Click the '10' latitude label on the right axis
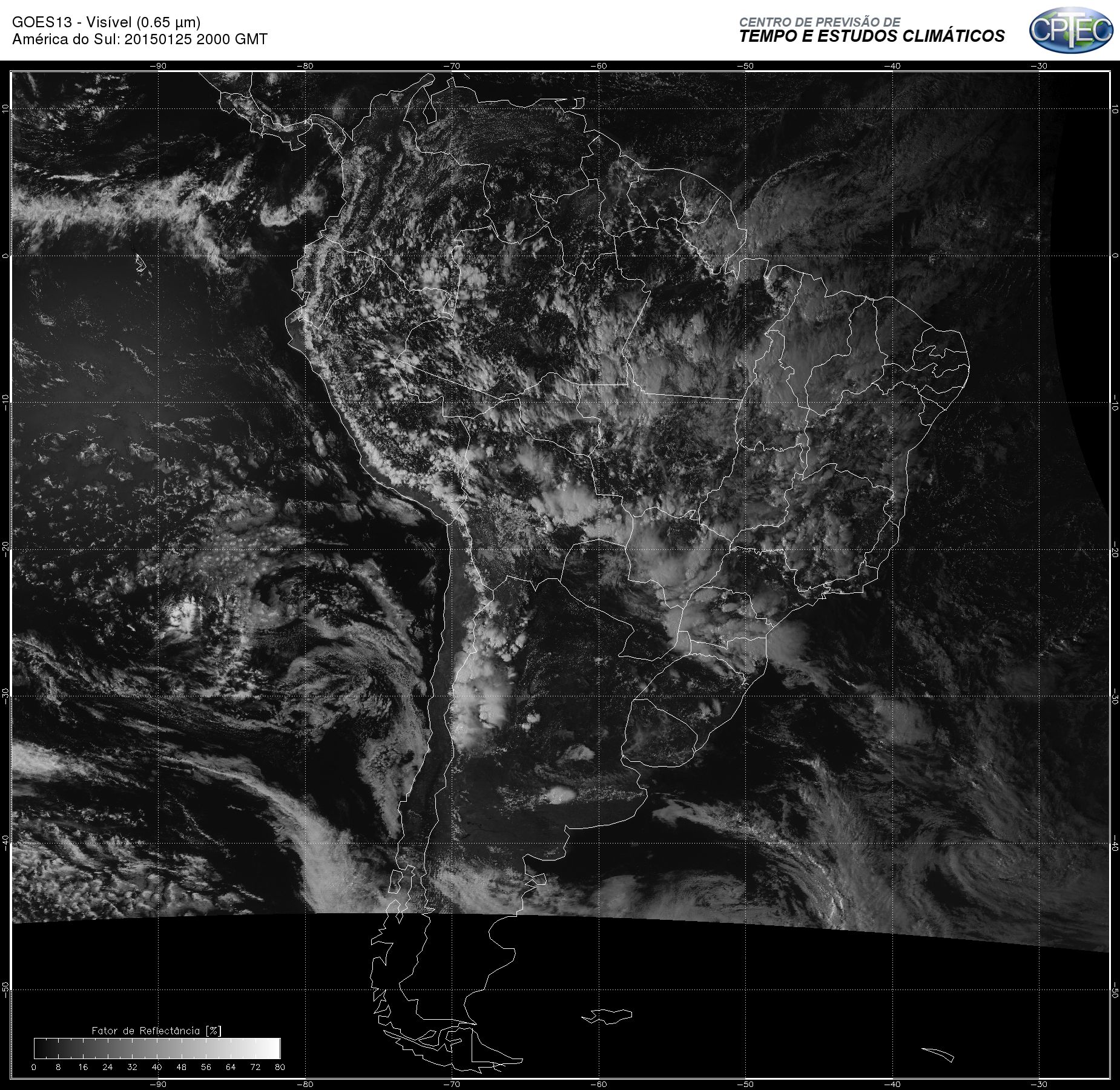The width and height of the screenshot is (1120, 1090). 1115,110
